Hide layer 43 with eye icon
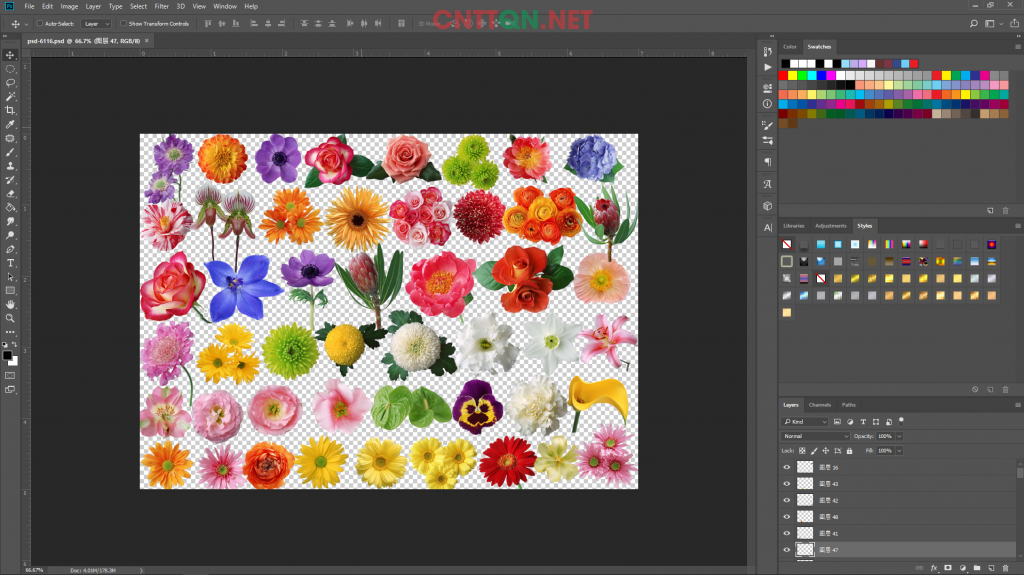Screen dimensions: 1024x575 coord(787,484)
